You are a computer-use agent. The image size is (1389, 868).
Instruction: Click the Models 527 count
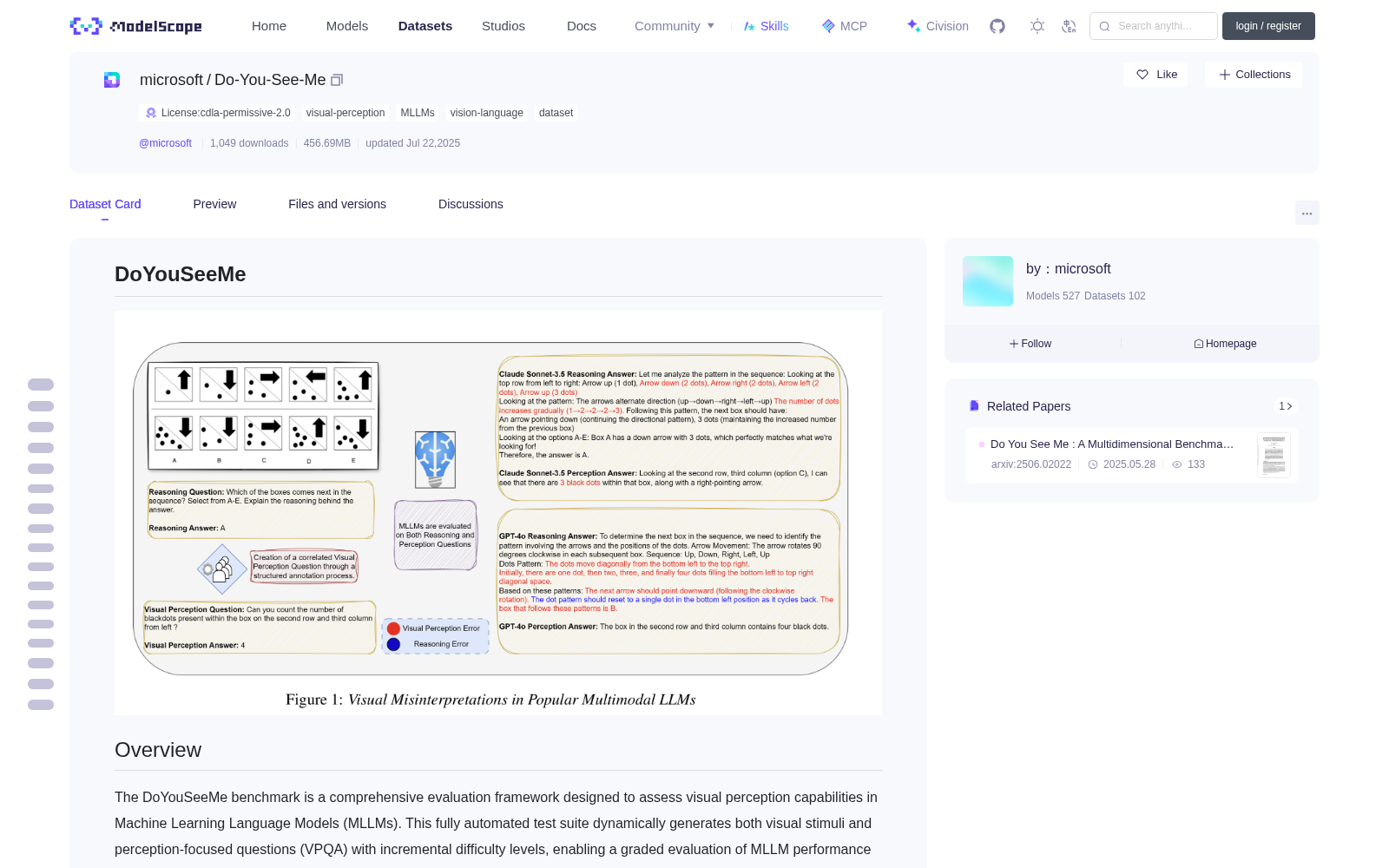(x=1053, y=296)
